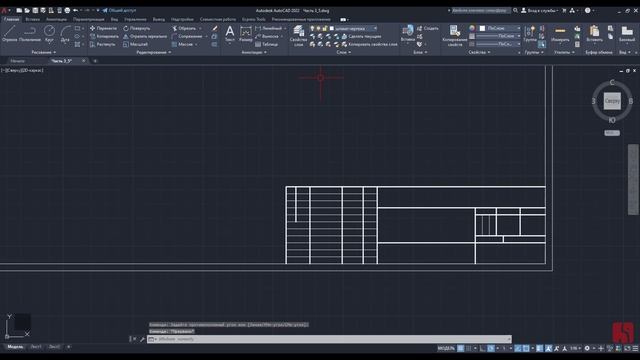This screenshot has width=640, height=360.
Task: Click the Повернуть (Rotate) tool
Action: [137, 28]
